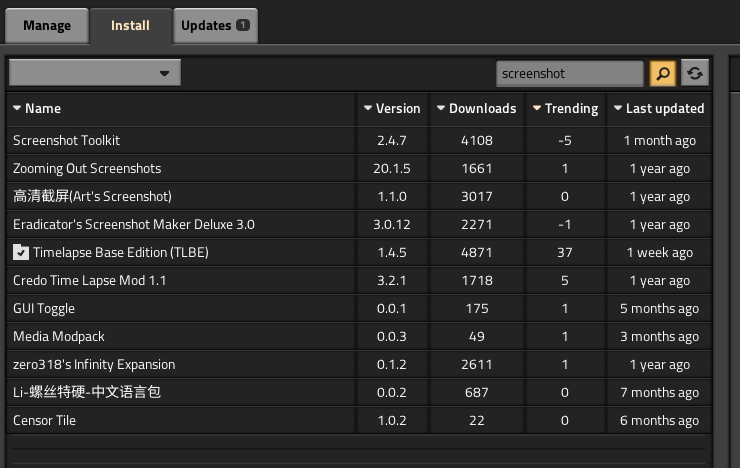Screen dimensions: 740x468
Task: Click the '3 months ago' cell
Action: [659, 336]
